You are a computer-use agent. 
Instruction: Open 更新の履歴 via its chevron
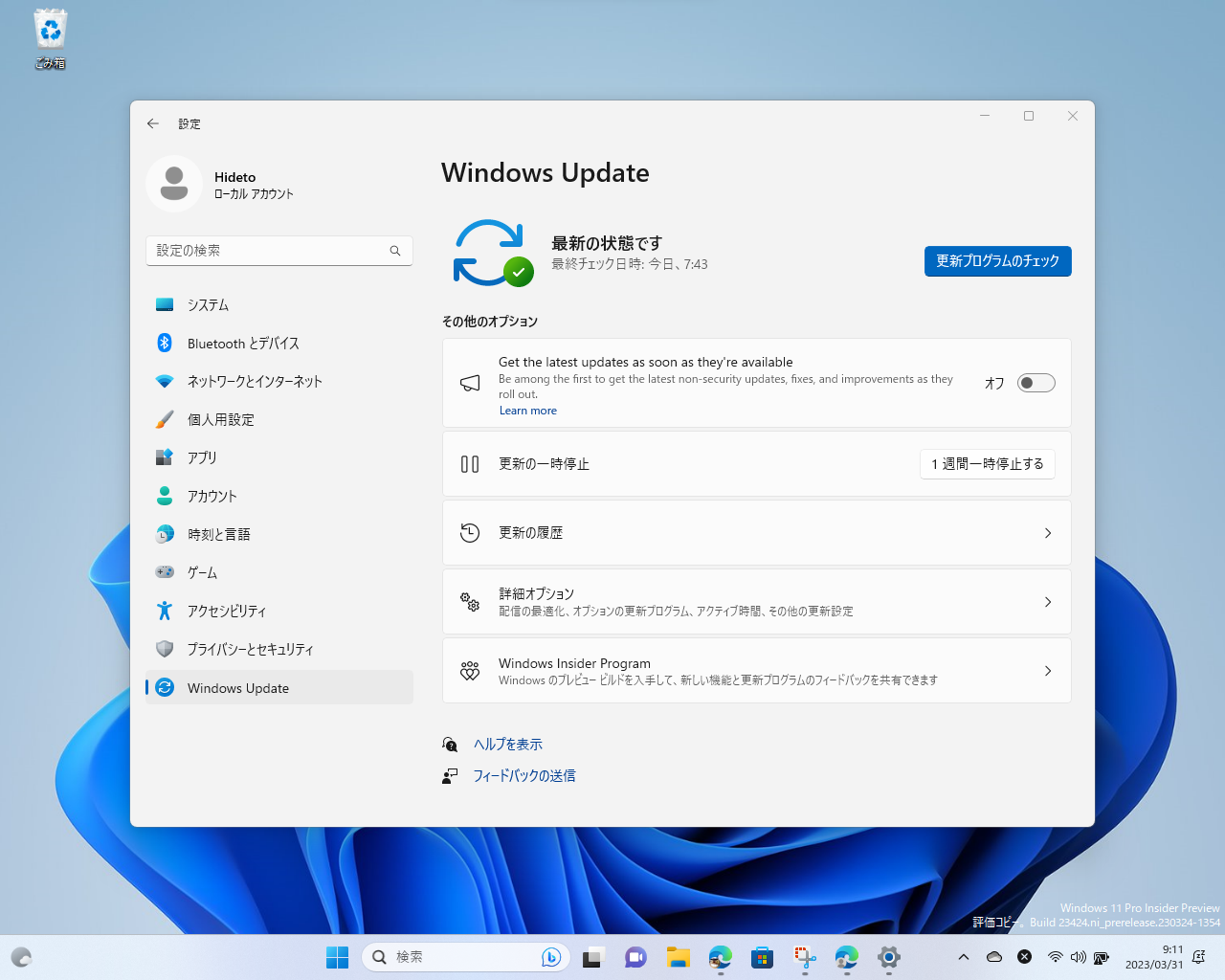pyautogui.click(x=1047, y=533)
